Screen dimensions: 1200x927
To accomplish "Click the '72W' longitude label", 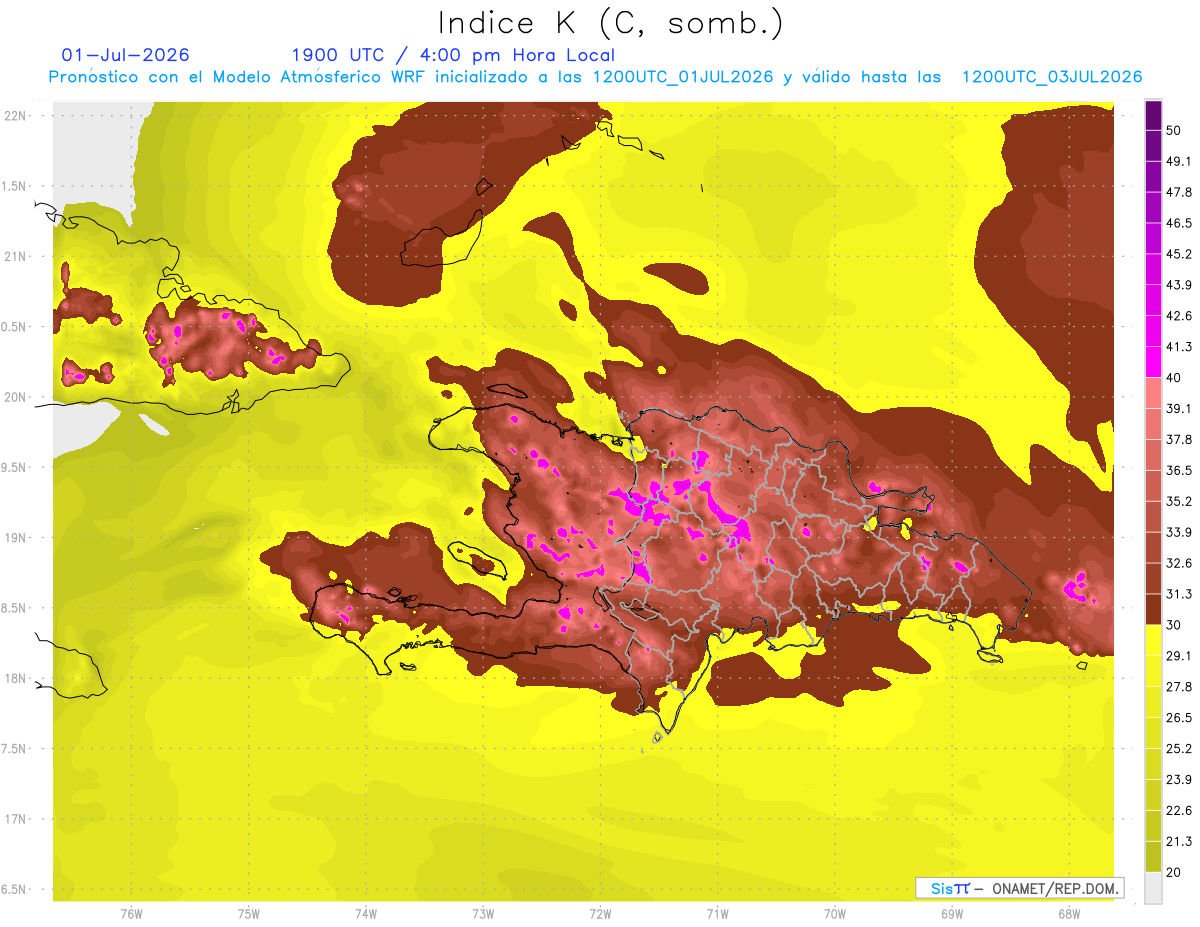I will click(600, 914).
